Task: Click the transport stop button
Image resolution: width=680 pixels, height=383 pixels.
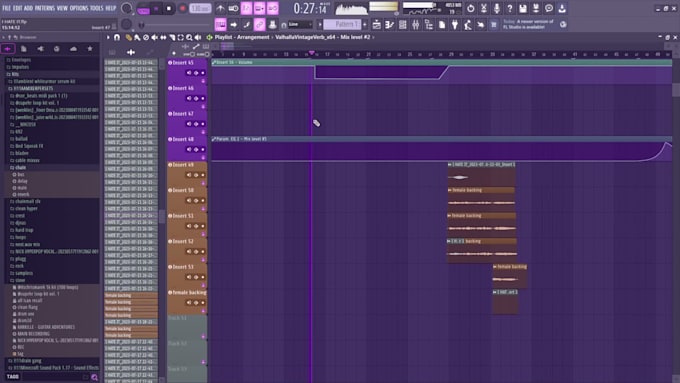Action: tap(169, 9)
